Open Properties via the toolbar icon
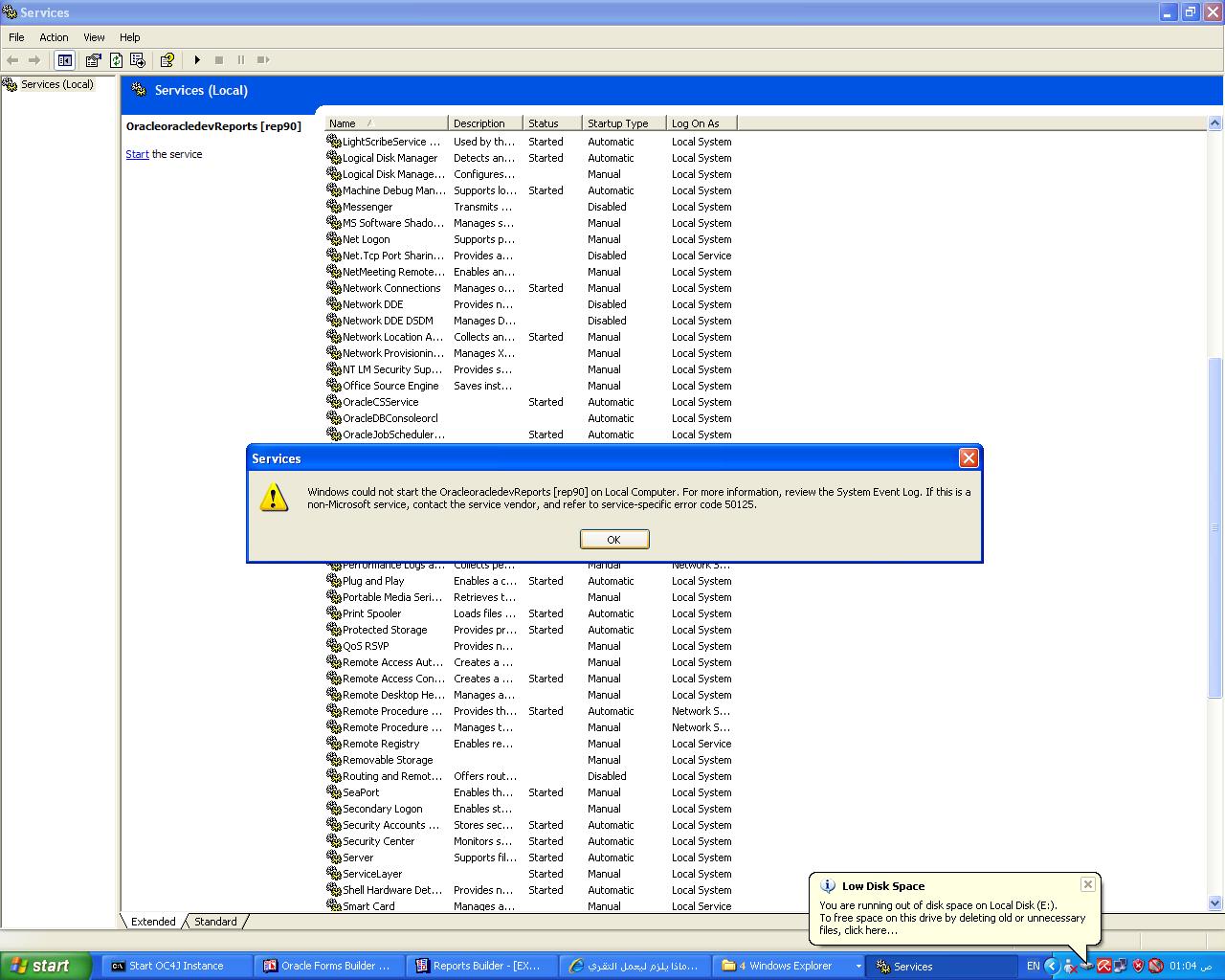 tap(94, 60)
